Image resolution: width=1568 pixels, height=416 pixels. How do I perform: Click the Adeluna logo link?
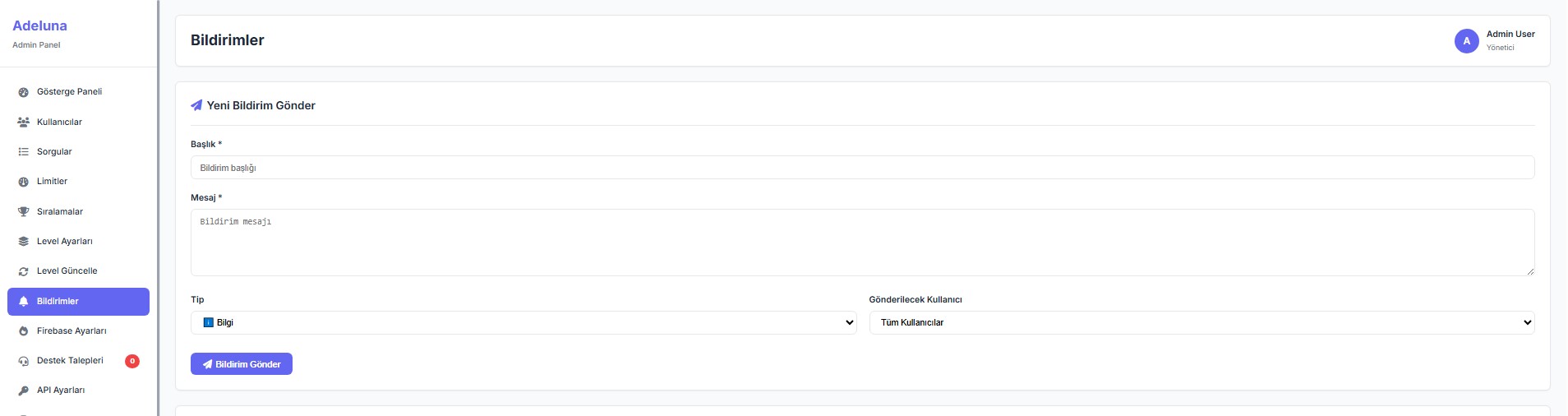tap(39, 26)
